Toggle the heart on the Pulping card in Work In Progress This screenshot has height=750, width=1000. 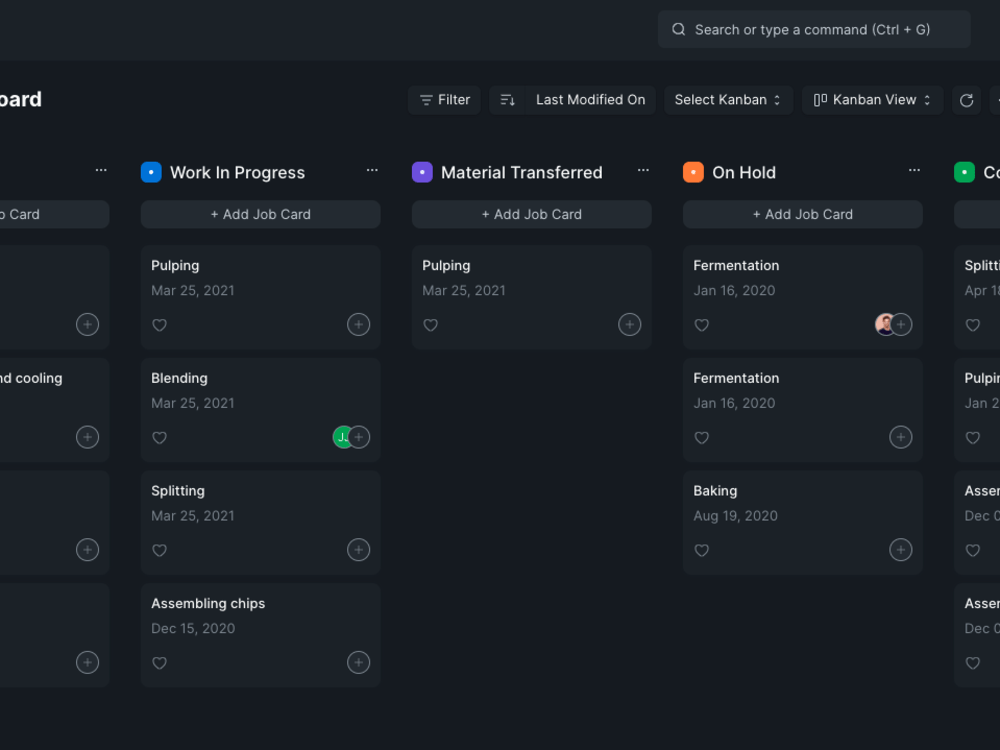click(x=159, y=324)
